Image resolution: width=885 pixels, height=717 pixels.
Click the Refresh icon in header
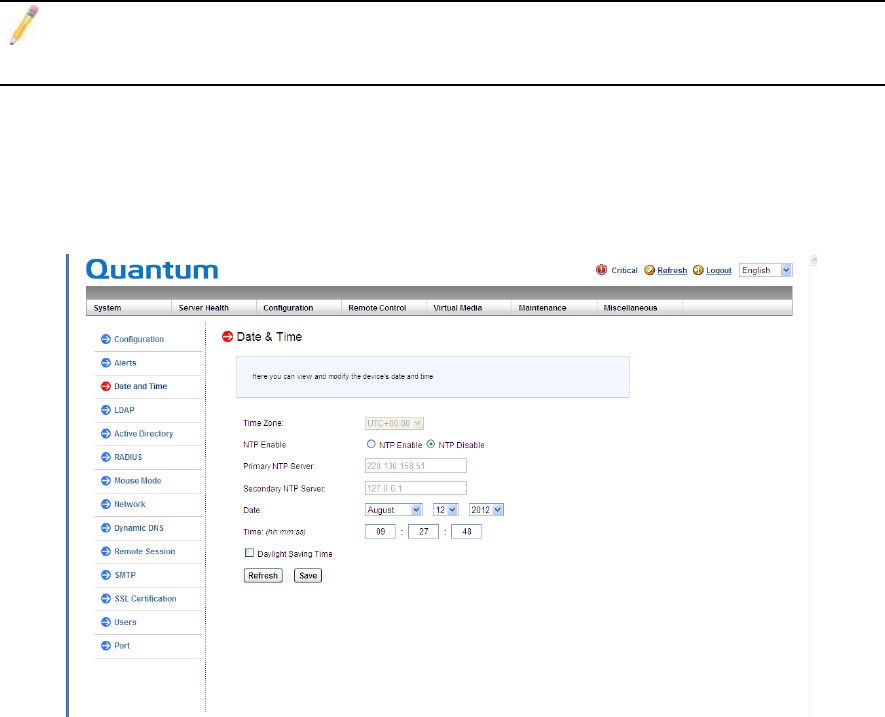[x=650, y=270]
